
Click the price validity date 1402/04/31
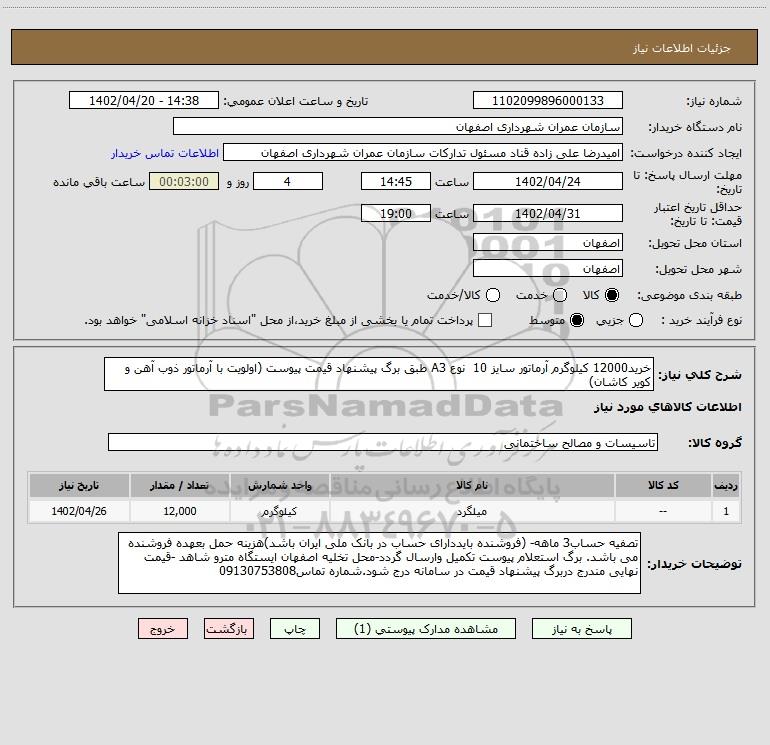tap(548, 213)
